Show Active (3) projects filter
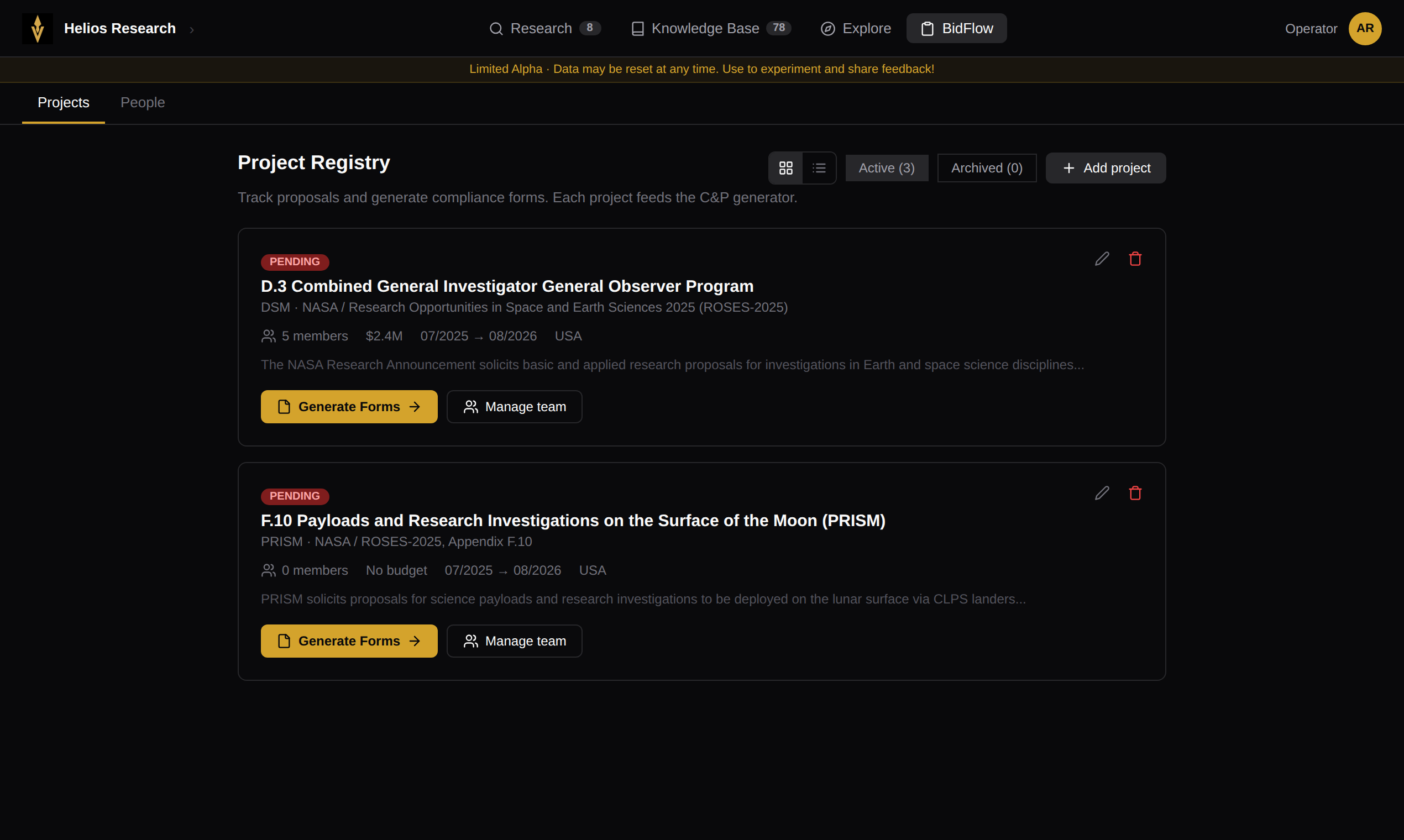 [x=886, y=168]
